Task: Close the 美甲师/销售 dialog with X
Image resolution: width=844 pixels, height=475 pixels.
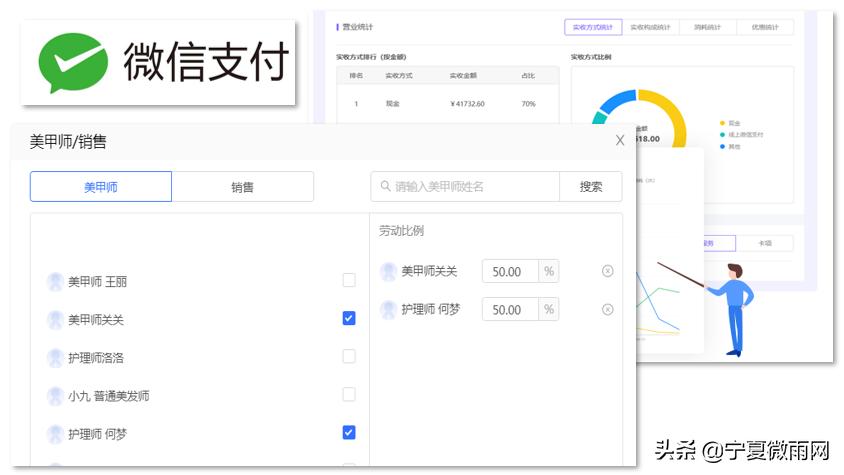Action: [620, 141]
